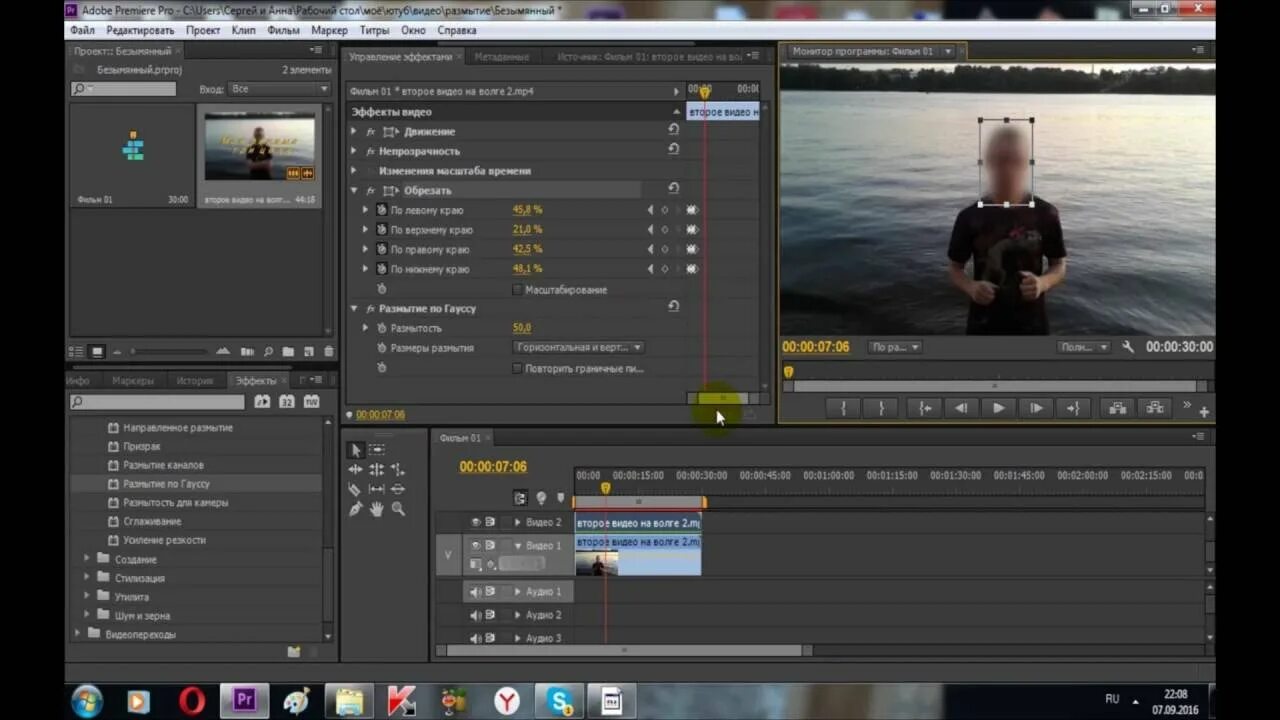Expand the Движение effect group
Image resolution: width=1280 pixels, height=720 pixels.
click(354, 131)
